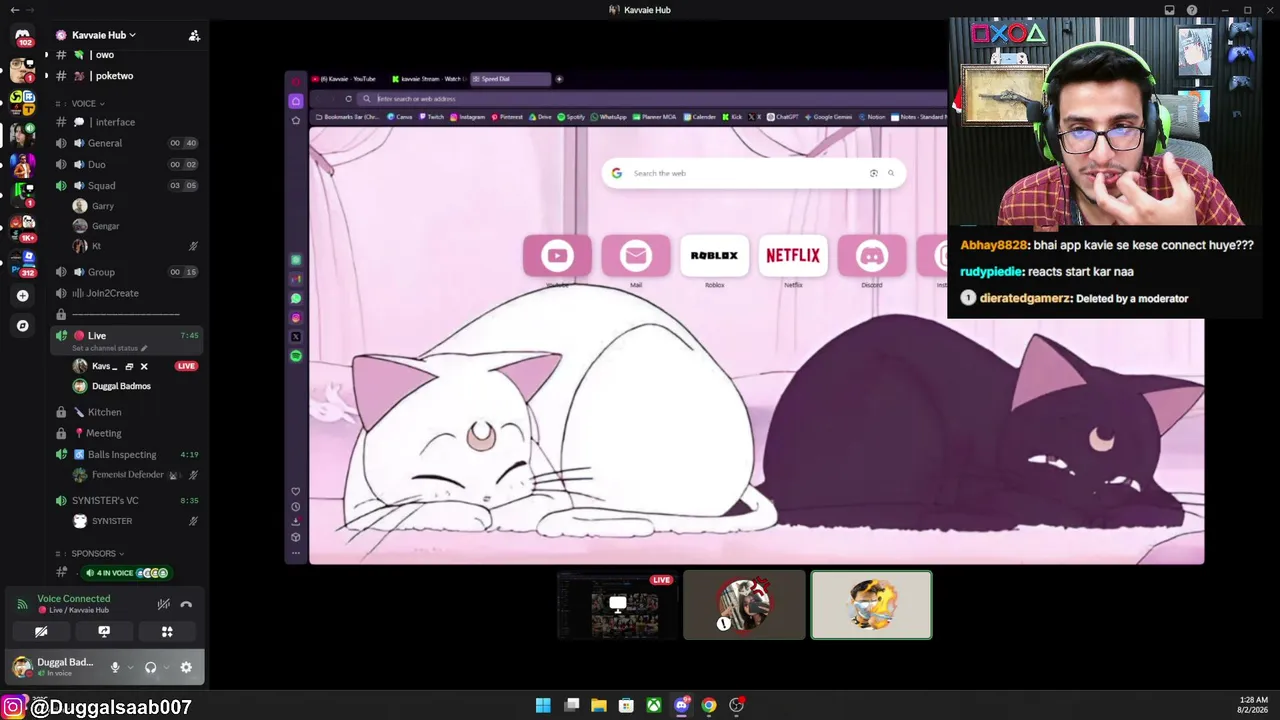Go back with the Discord back arrow
This screenshot has width=1280, height=720.
pos(14,10)
